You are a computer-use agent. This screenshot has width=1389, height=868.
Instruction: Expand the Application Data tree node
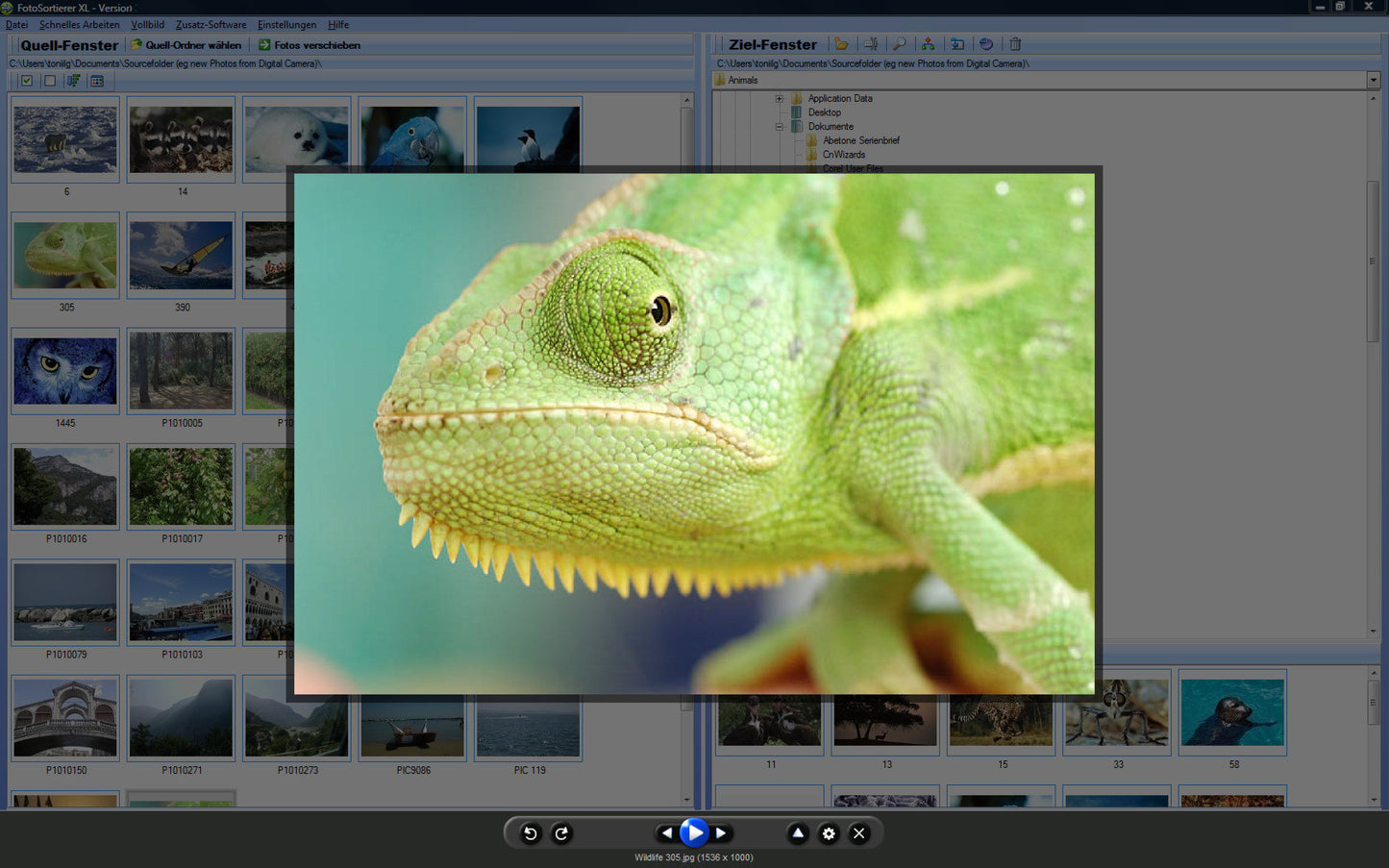(x=780, y=99)
